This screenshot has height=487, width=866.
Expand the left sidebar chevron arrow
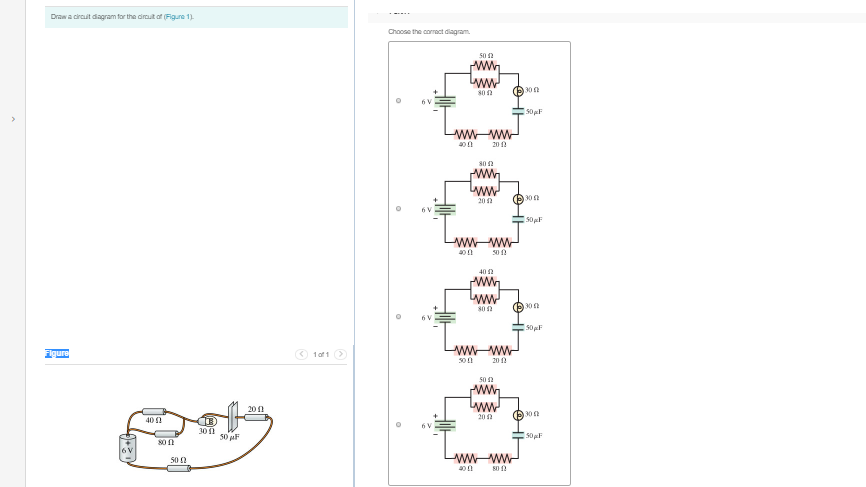(x=13, y=119)
